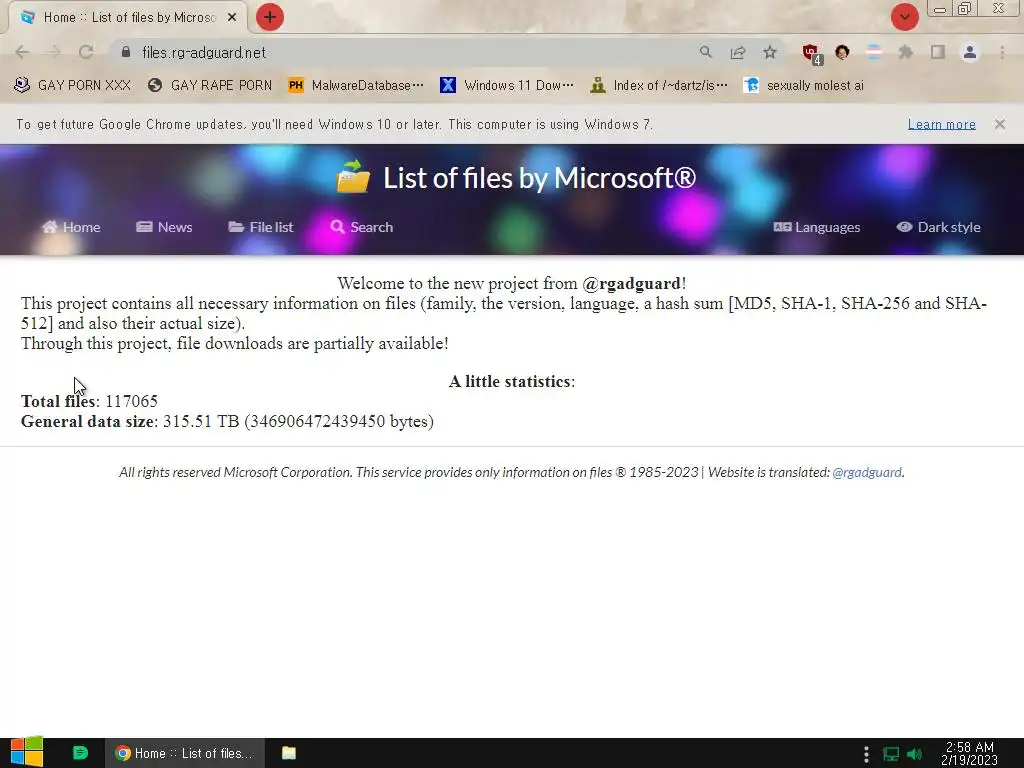
Task: Open the volume speaker tray icon
Action: [x=914, y=754]
